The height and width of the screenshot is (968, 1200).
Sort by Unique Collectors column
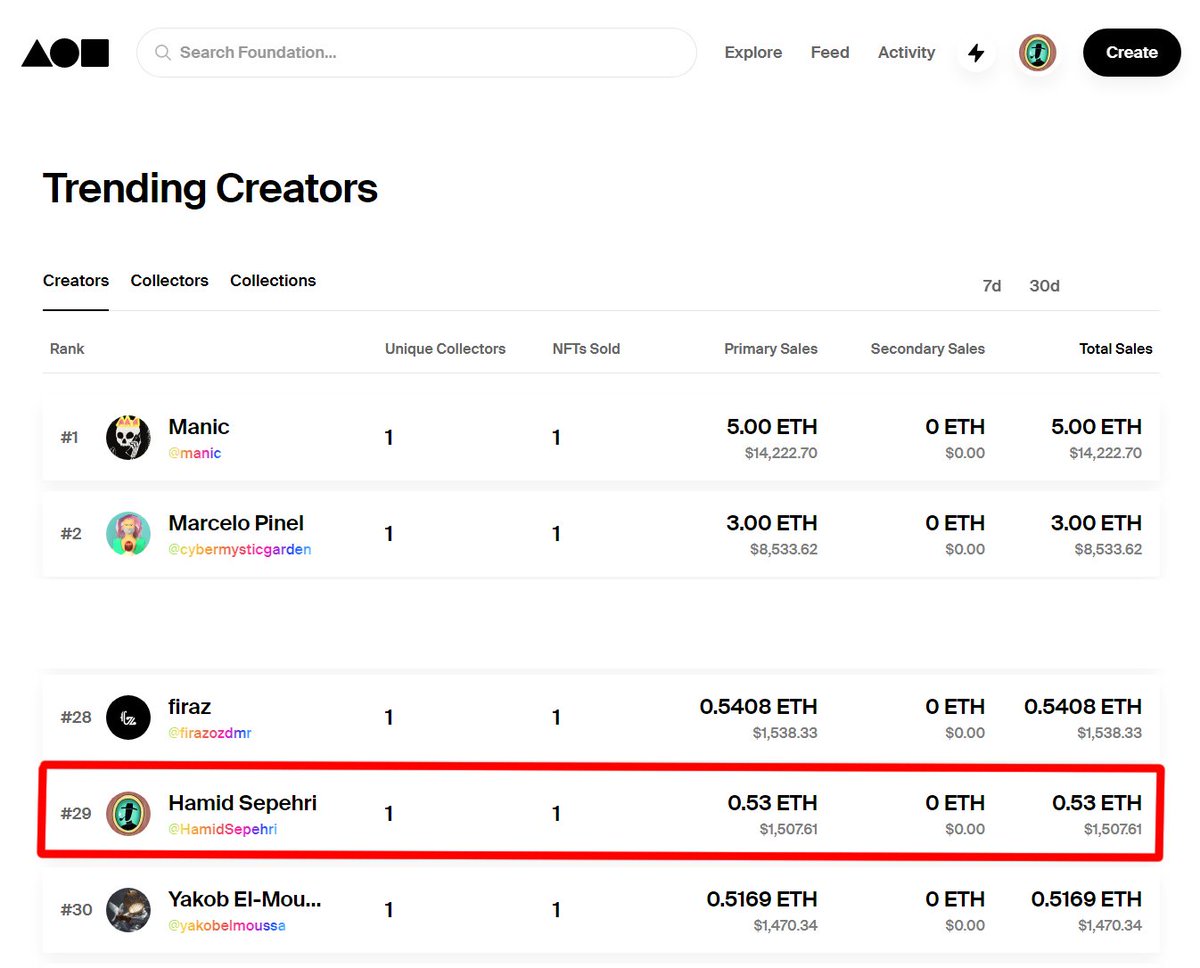[445, 349]
